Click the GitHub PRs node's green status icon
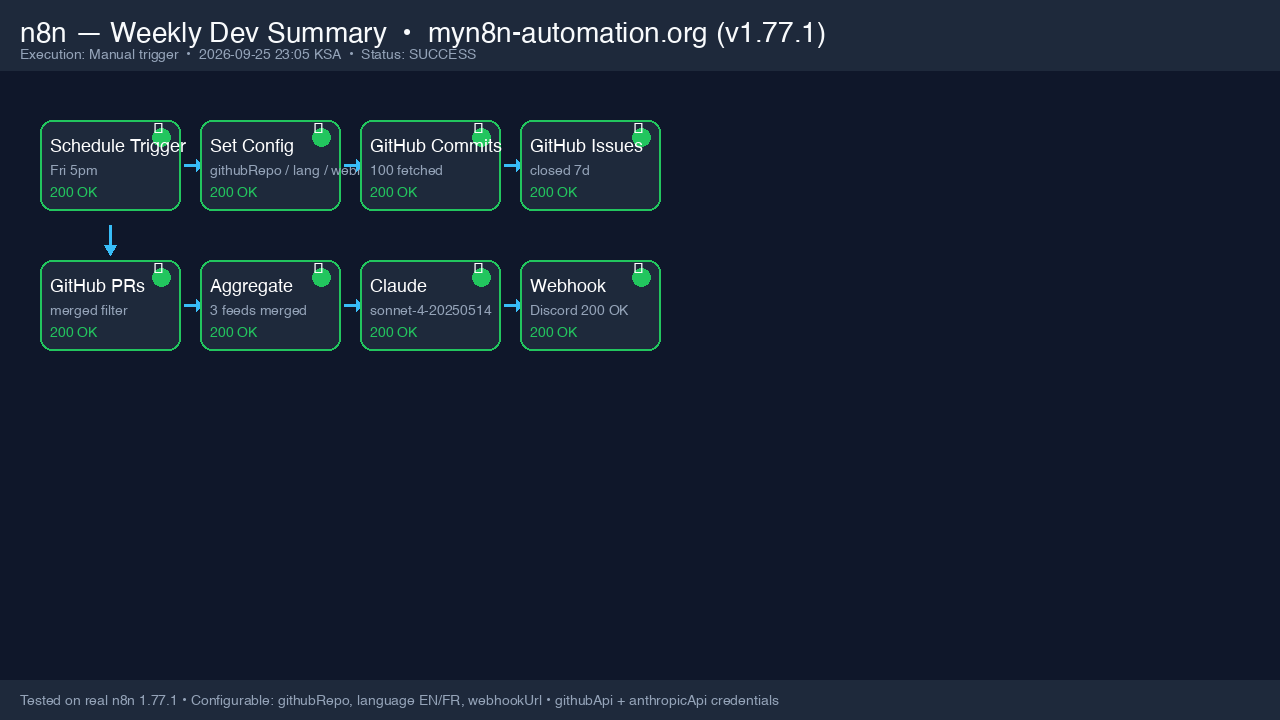 (161, 277)
